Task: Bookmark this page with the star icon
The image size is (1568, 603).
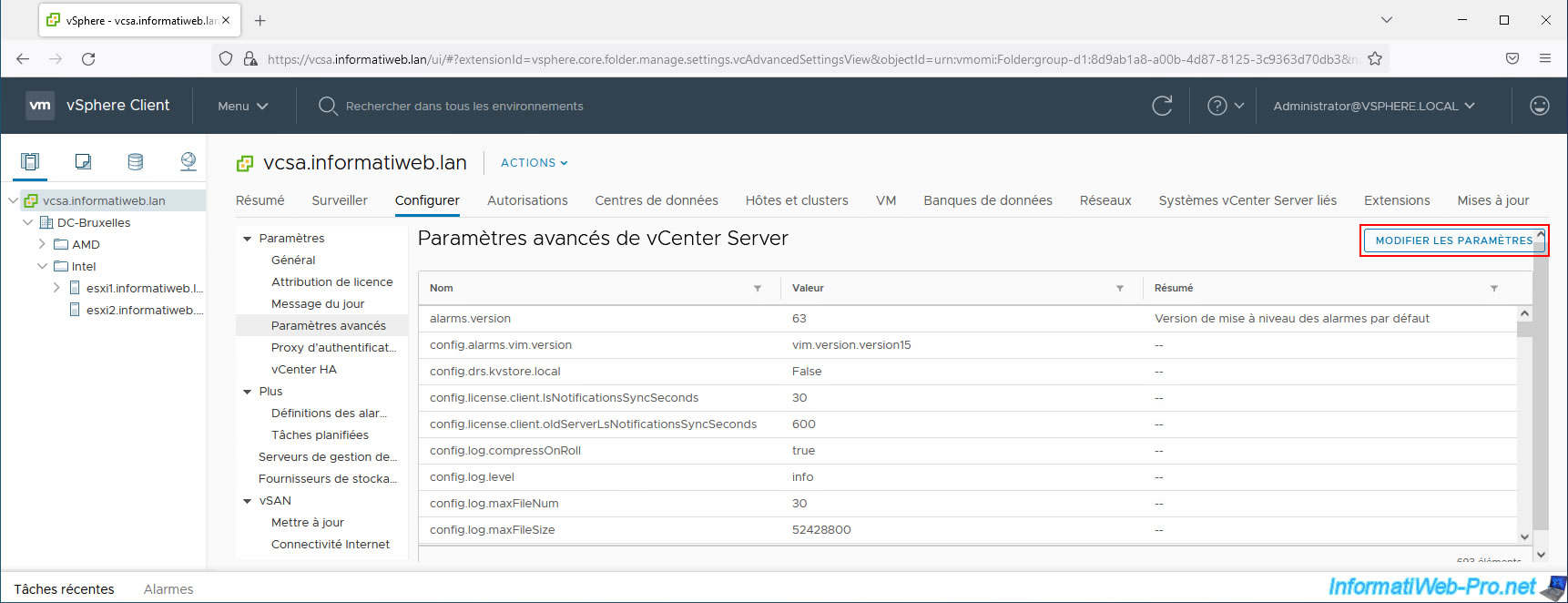Action: click(x=1375, y=59)
